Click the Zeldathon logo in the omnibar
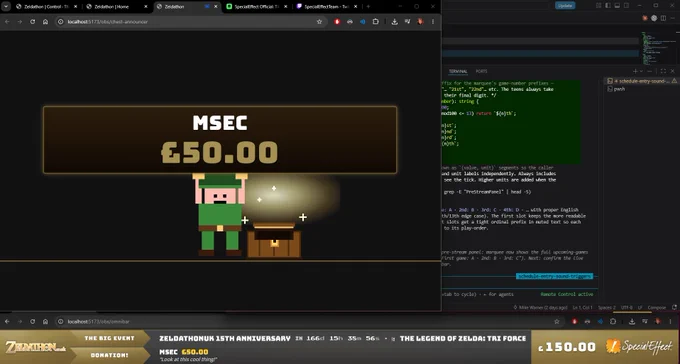This screenshot has height=364, width=680. pyautogui.click(x=36, y=347)
